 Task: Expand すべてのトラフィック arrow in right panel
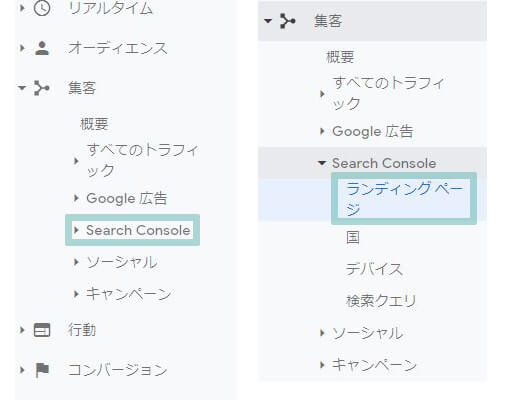[x=322, y=94]
